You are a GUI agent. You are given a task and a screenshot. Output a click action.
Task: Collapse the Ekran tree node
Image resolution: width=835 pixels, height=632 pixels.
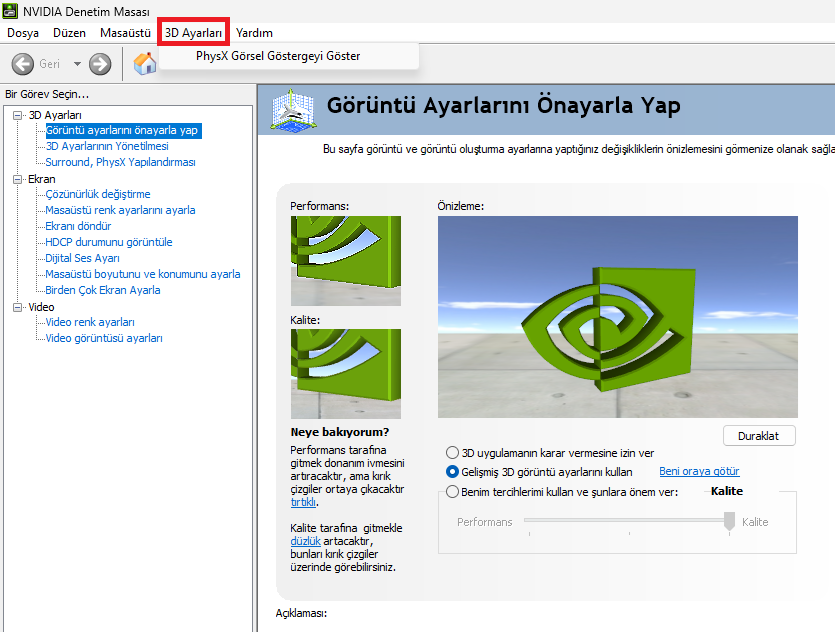click(18, 179)
